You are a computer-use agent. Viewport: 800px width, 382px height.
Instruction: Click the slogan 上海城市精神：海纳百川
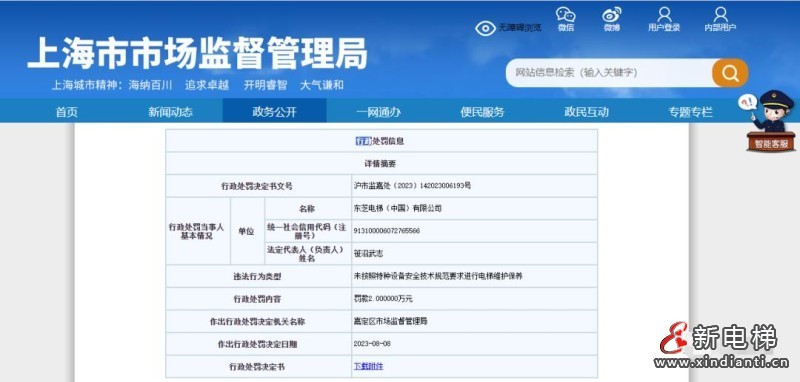tap(112, 85)
